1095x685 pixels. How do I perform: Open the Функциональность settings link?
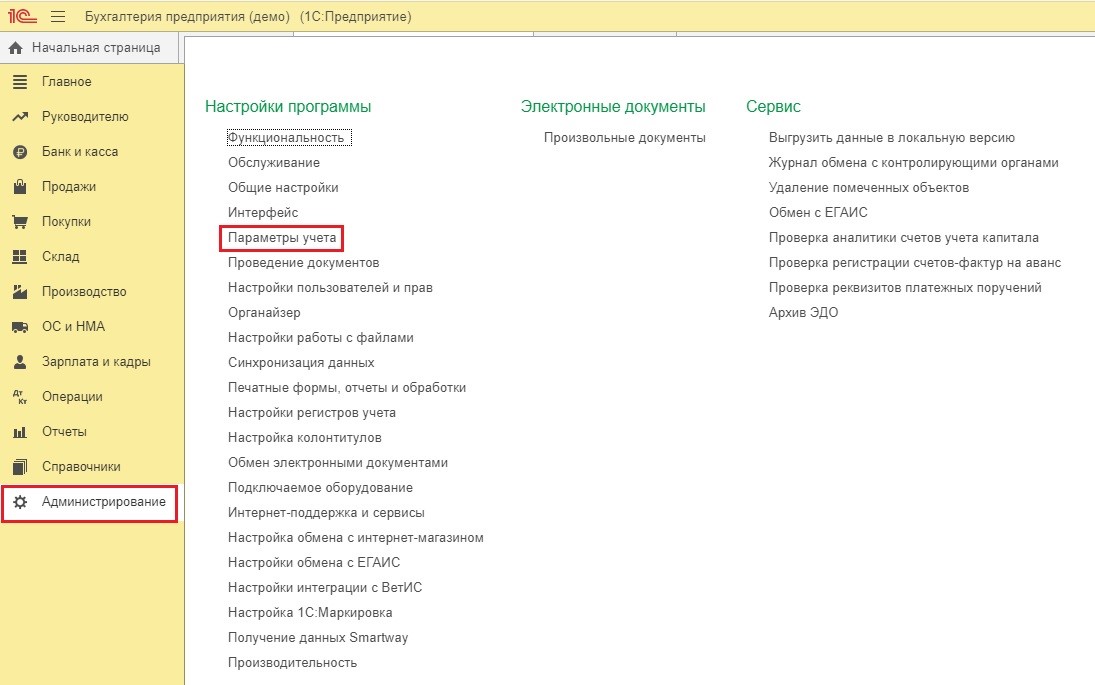tap(286, 138)
